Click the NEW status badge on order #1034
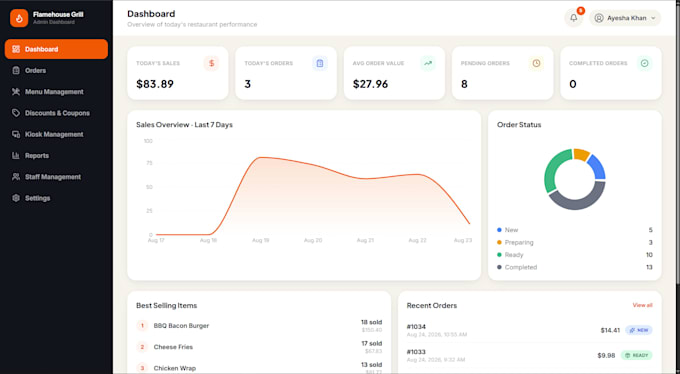Screen dimensions: 680x374 (639, 330)
